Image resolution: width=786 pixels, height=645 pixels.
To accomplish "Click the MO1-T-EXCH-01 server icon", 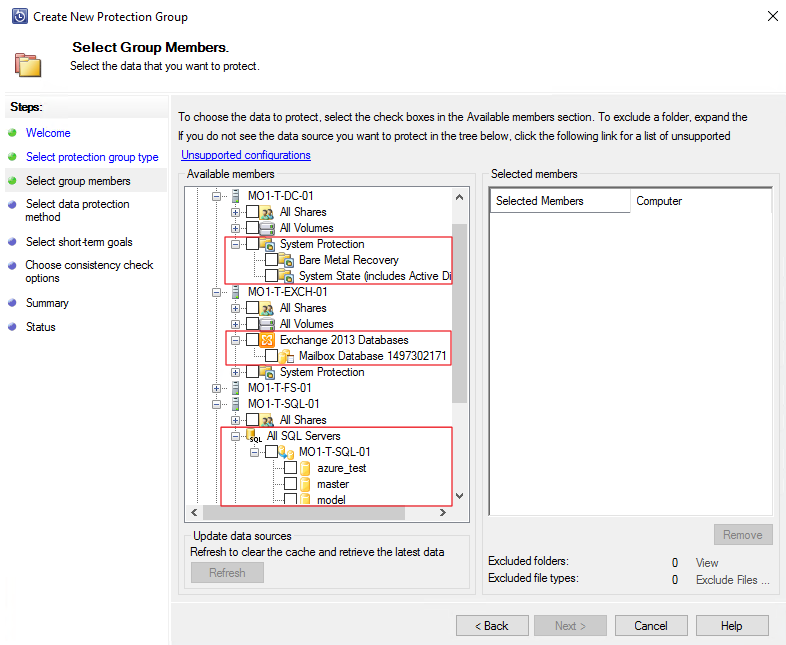I will point(236,292).
